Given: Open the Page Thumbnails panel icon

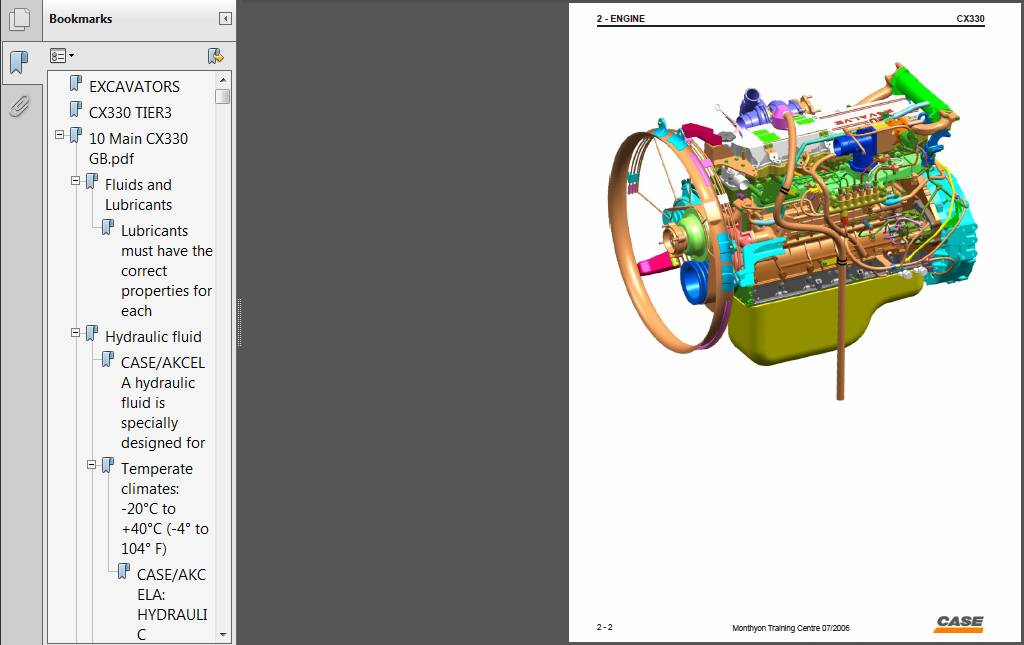Looking at the screenshot, I should point(20,19).
